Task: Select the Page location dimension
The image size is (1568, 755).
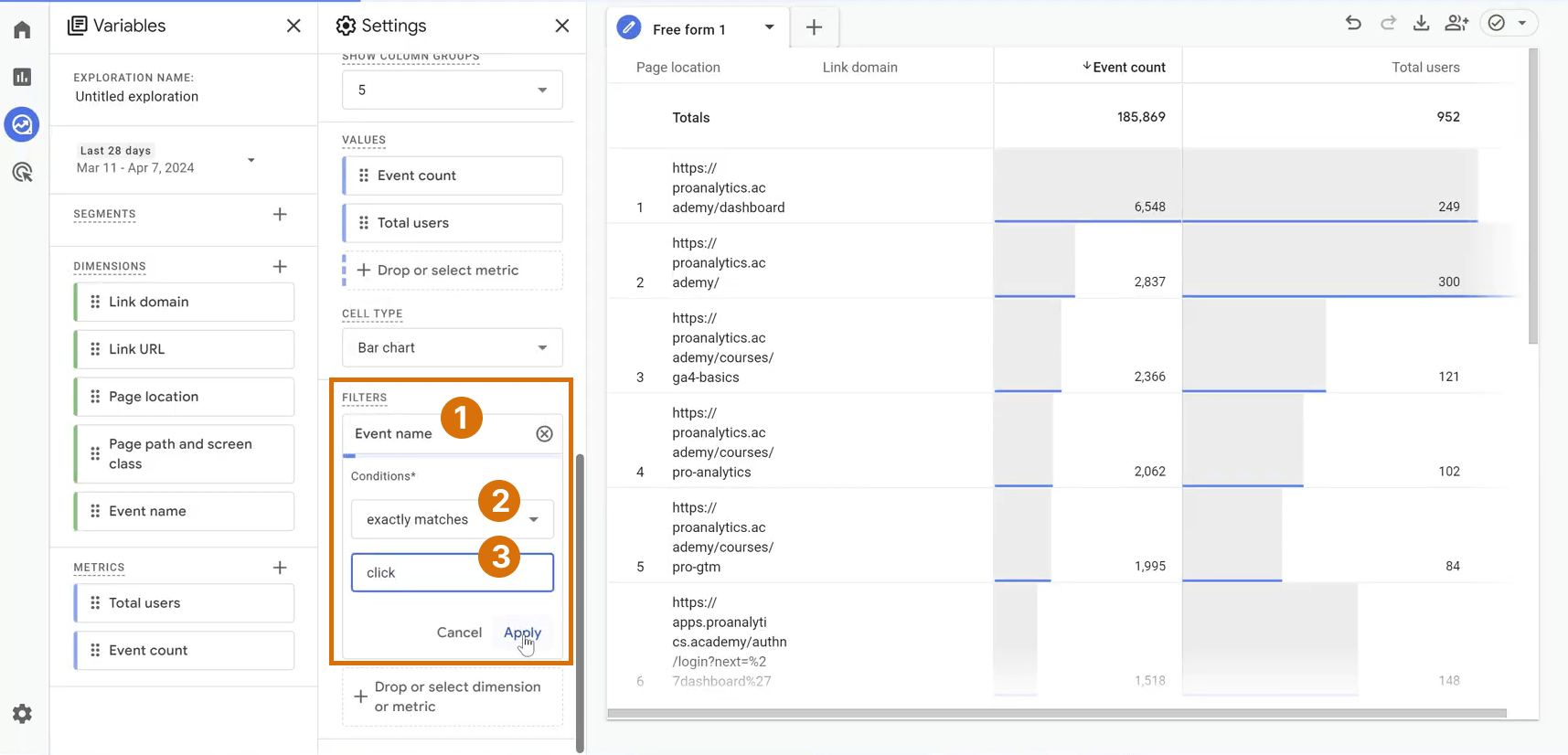Action: click(x=185, y=397)
